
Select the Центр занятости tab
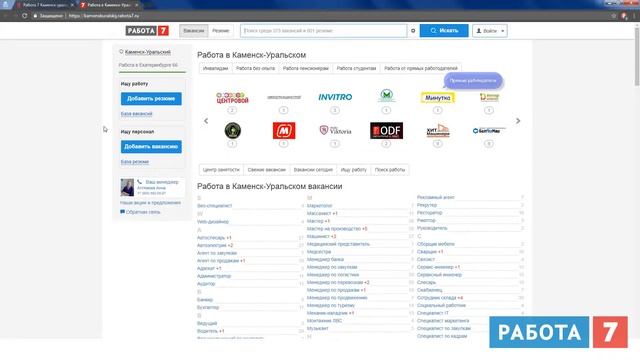point(221,169)
